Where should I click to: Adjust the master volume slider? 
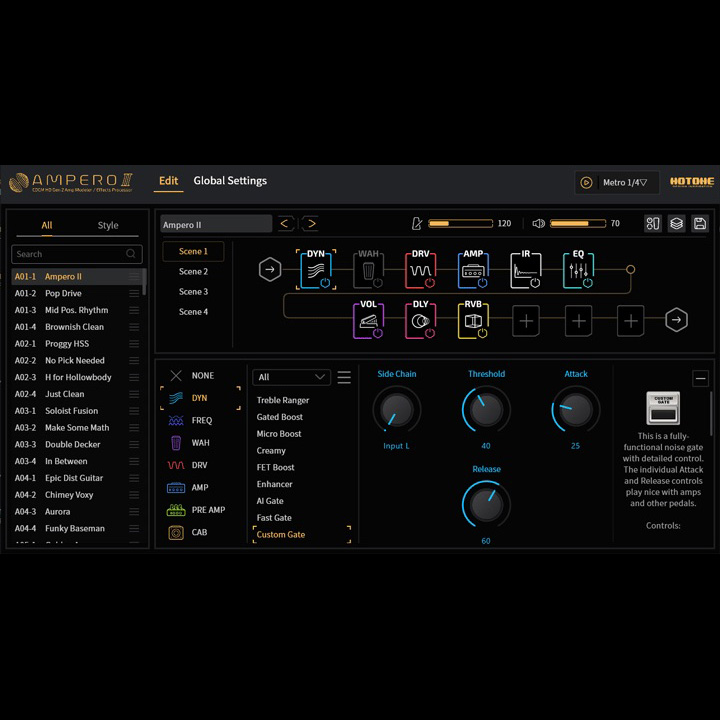[x=578, y=224]
